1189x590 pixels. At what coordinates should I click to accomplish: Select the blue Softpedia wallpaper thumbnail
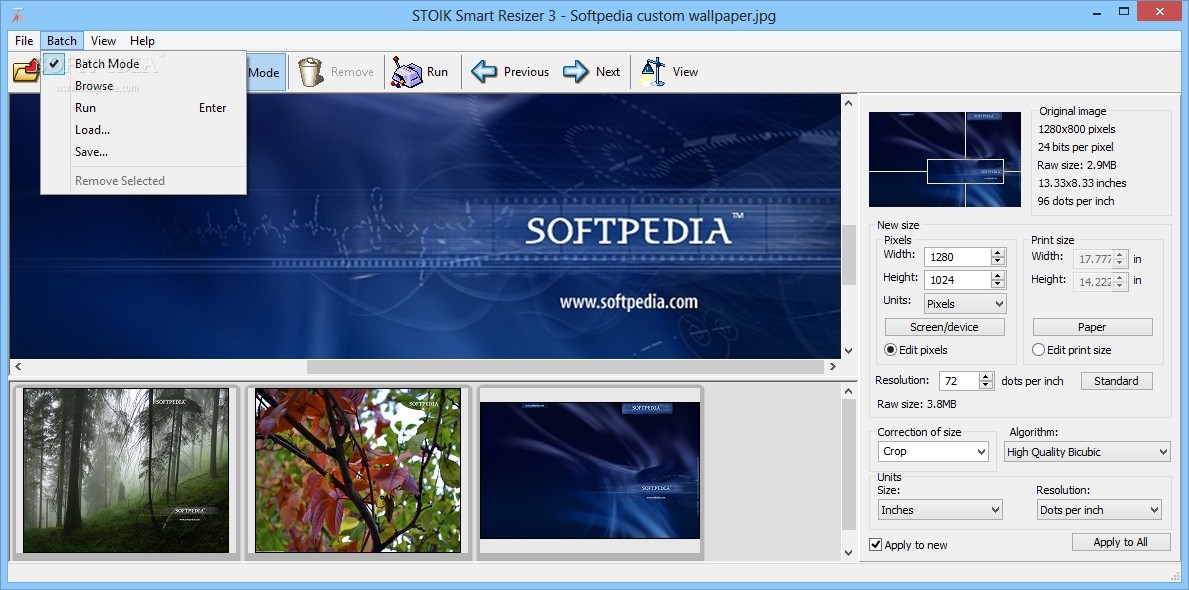point(590,470)
